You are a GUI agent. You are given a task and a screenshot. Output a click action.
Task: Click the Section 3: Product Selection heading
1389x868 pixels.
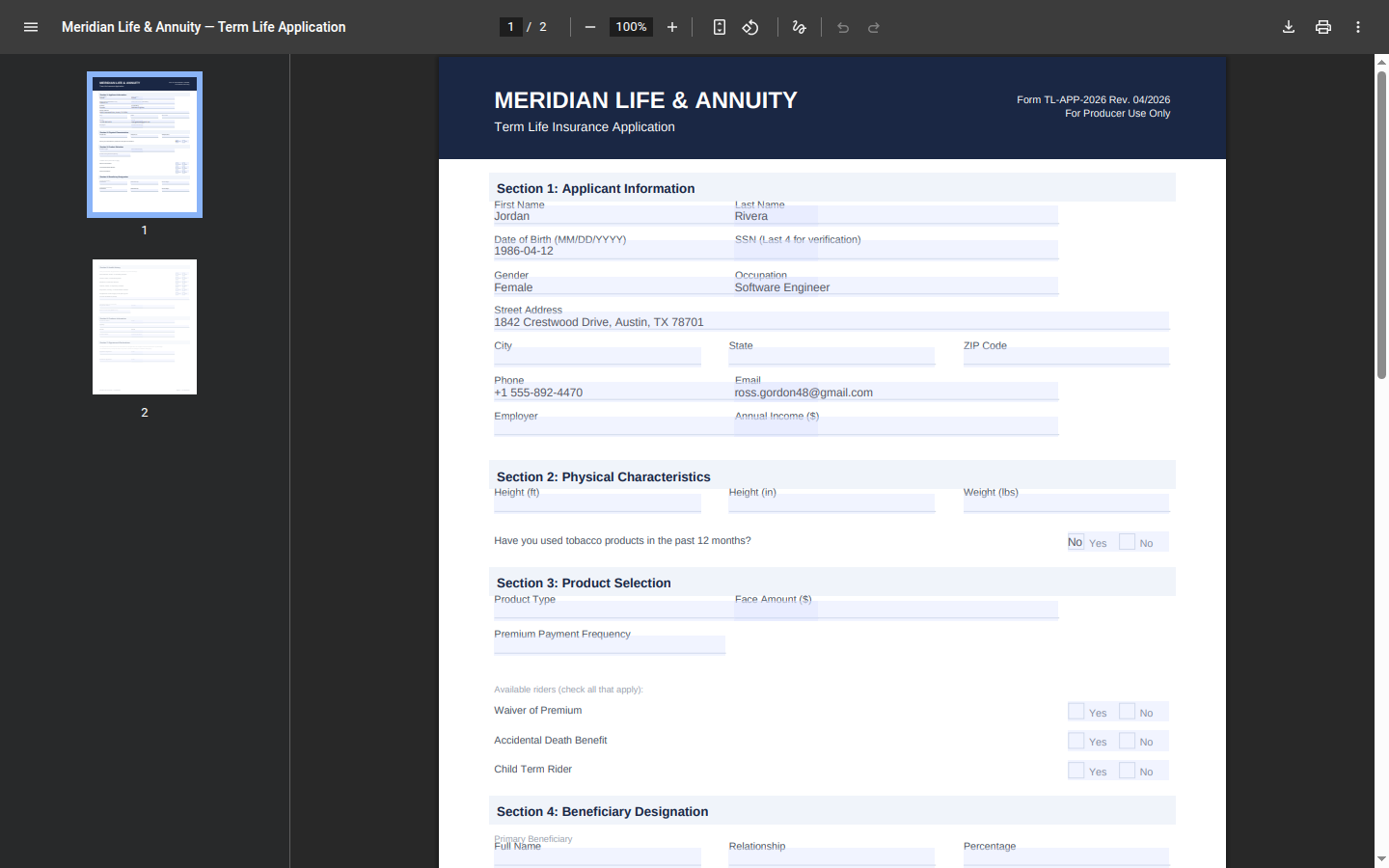point(584,583)
